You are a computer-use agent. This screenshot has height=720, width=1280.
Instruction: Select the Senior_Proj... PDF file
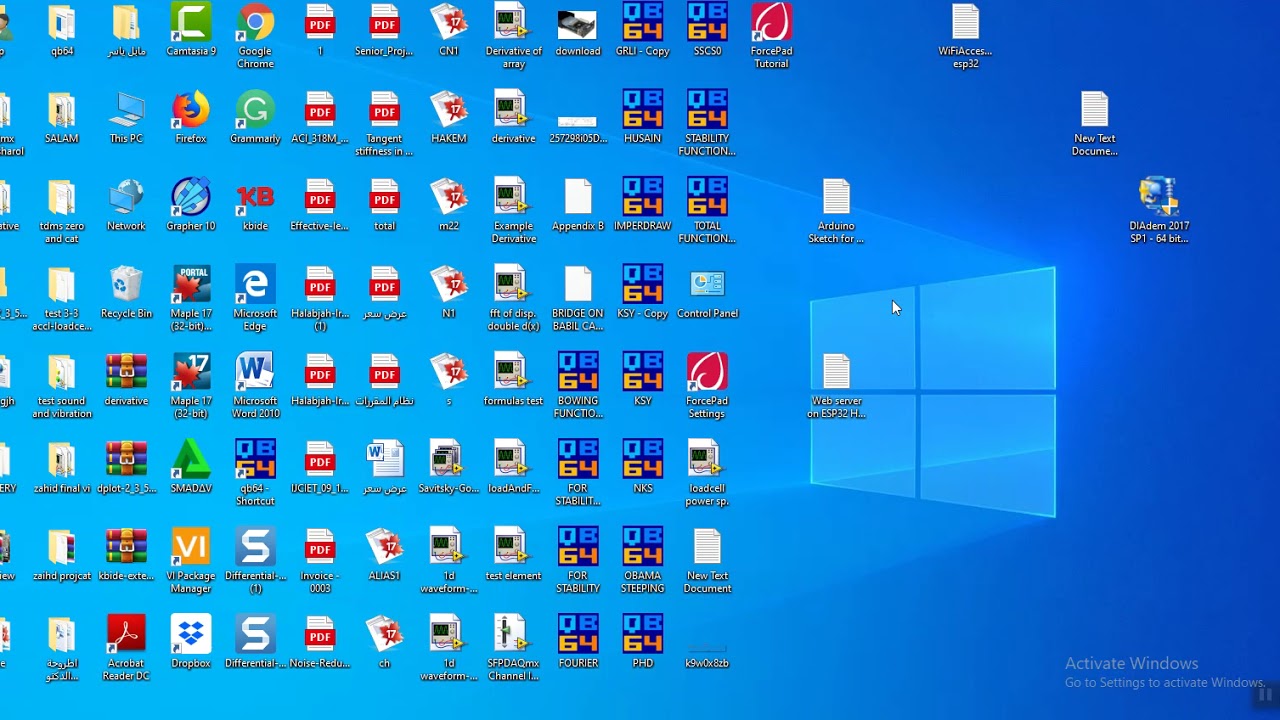pos(384,31)
